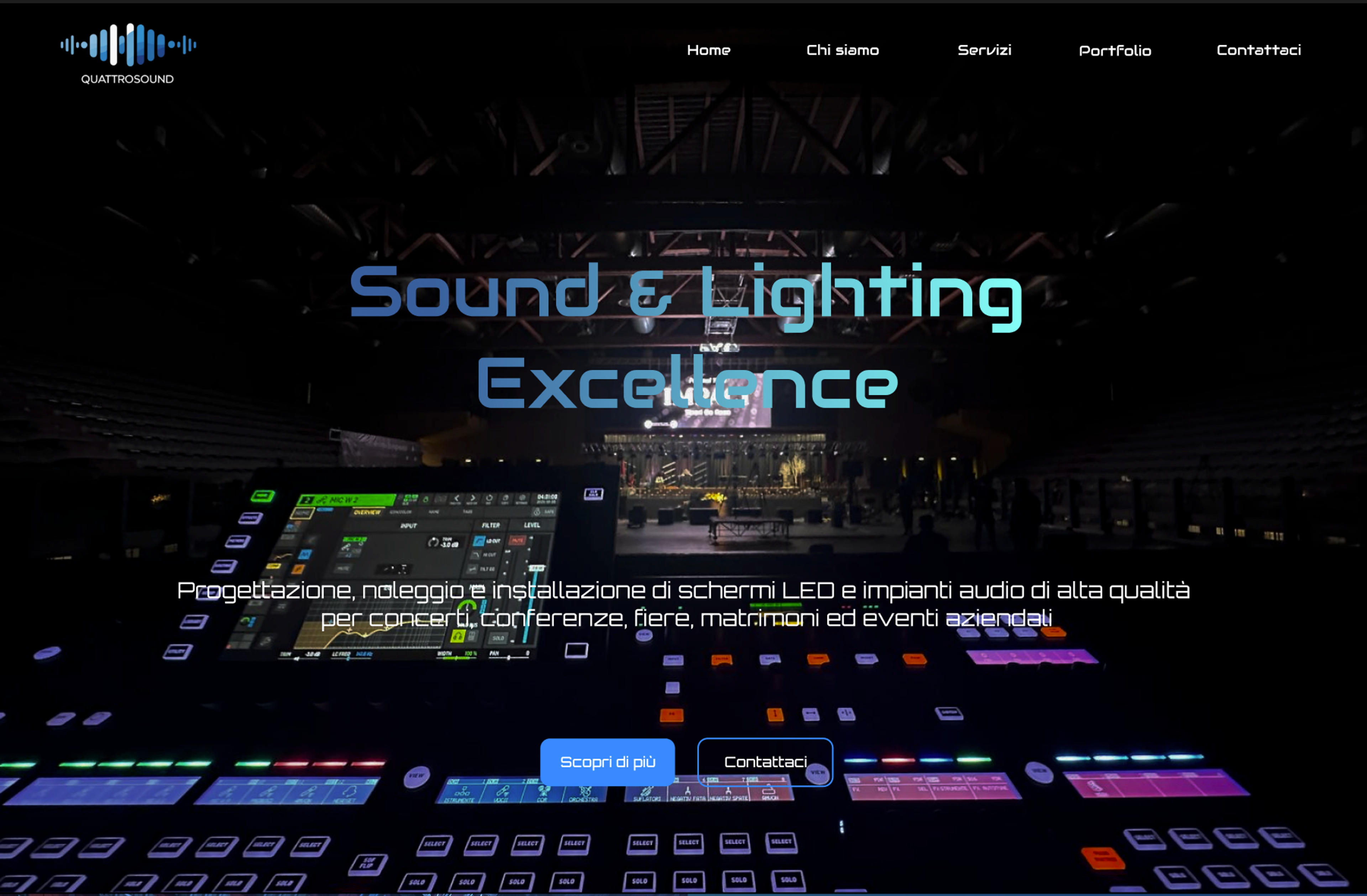
Task: Click the Sound & Lighting heading line
Action: click(x=686, y=295)
